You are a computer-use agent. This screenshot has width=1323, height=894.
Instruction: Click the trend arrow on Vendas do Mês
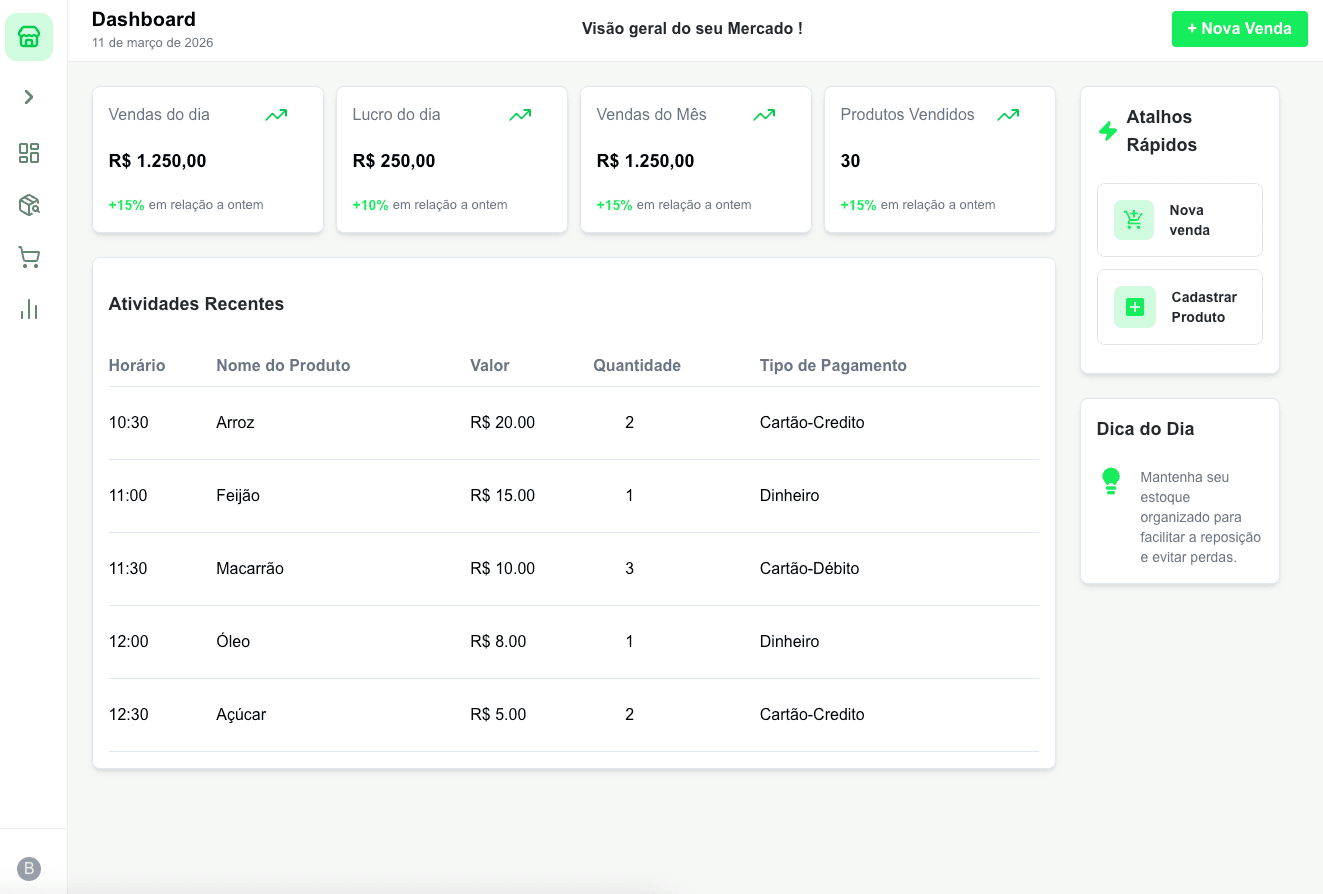coord(764,115)
